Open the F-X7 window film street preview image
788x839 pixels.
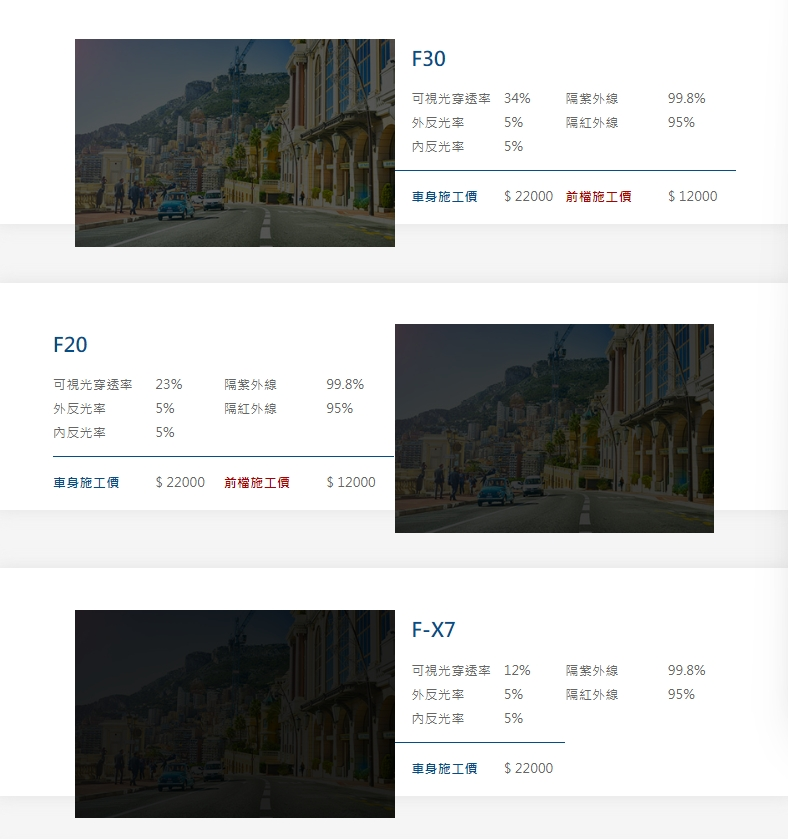pos(235,714)
